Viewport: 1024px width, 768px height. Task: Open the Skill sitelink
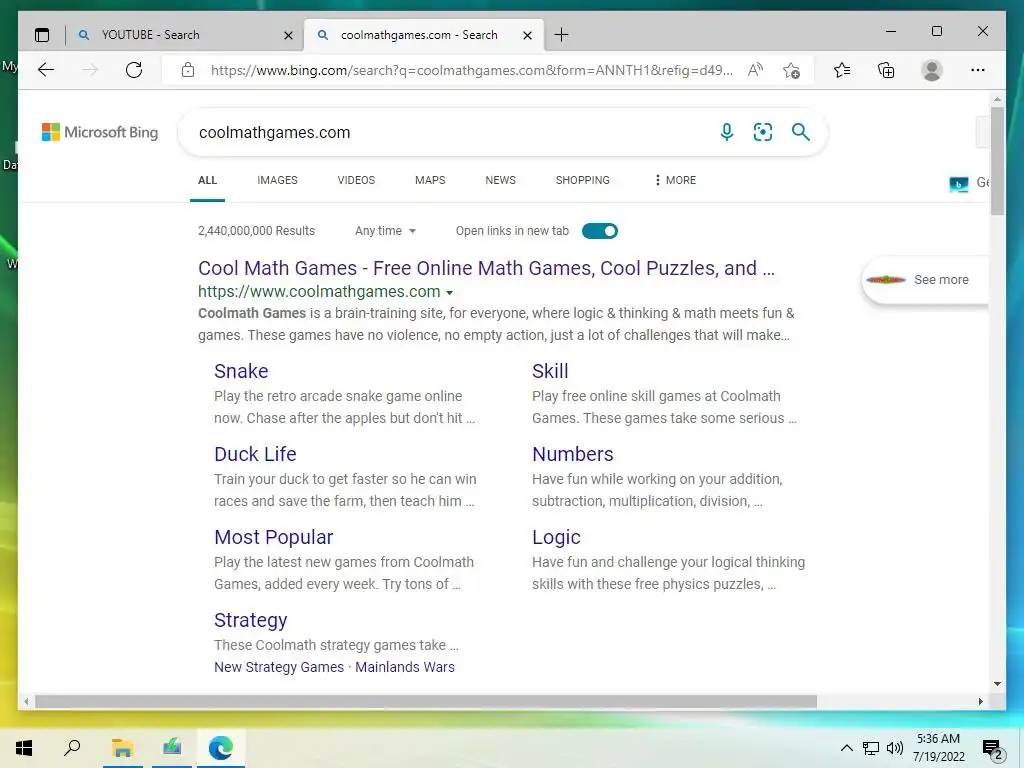pyautogui.click(x=550, y=371)
